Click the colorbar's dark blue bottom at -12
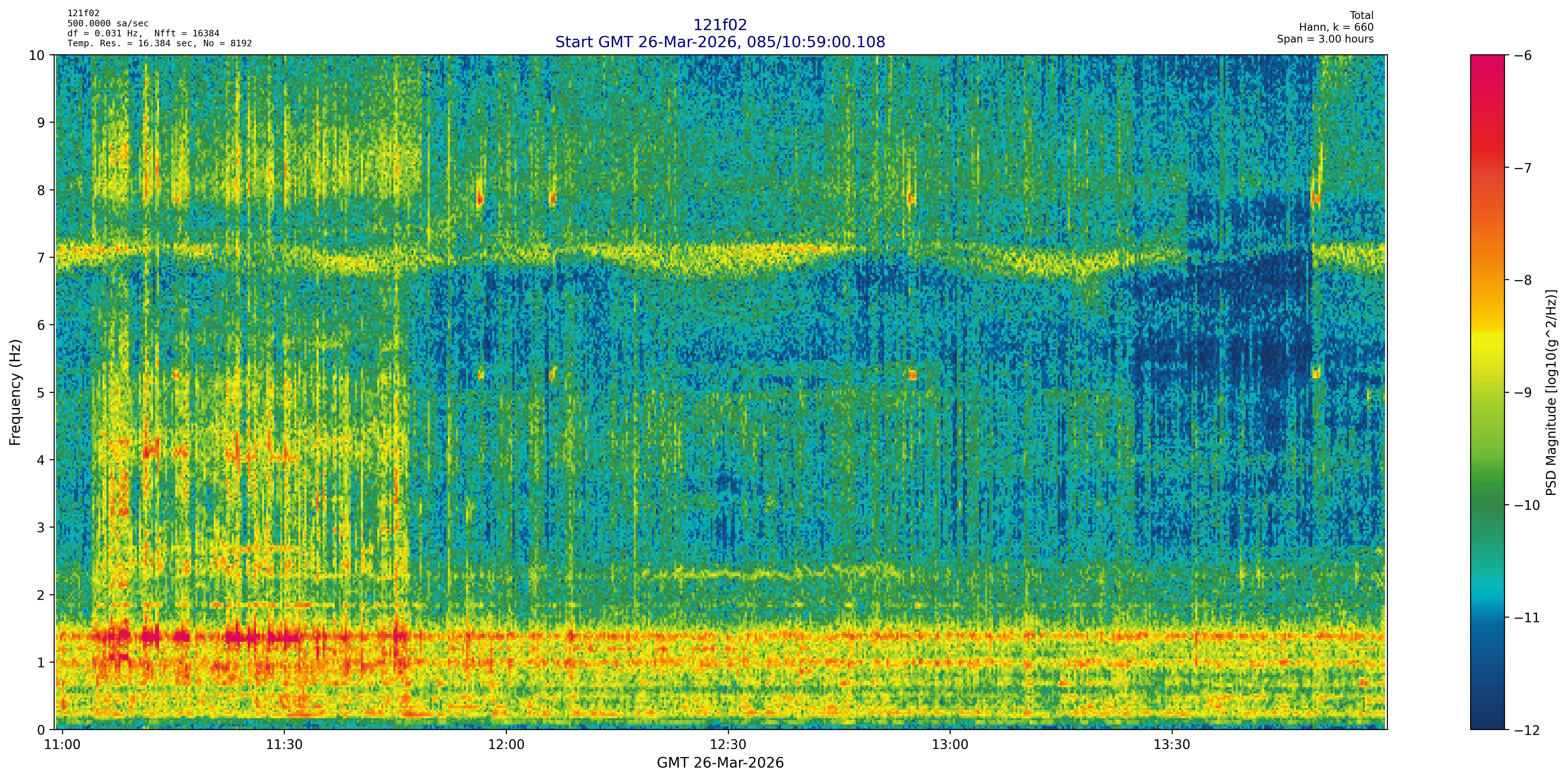The height and width of the screenshot is (780, 1568). coord(1487,724)
